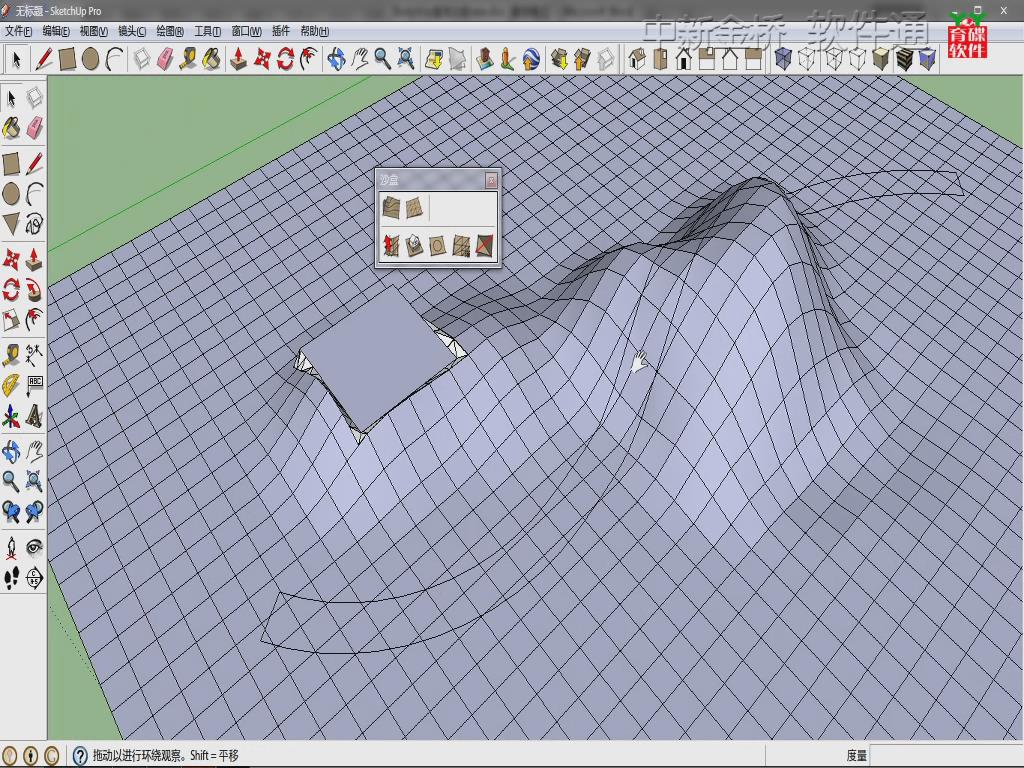Select the Axes tool

pos(11,417)
